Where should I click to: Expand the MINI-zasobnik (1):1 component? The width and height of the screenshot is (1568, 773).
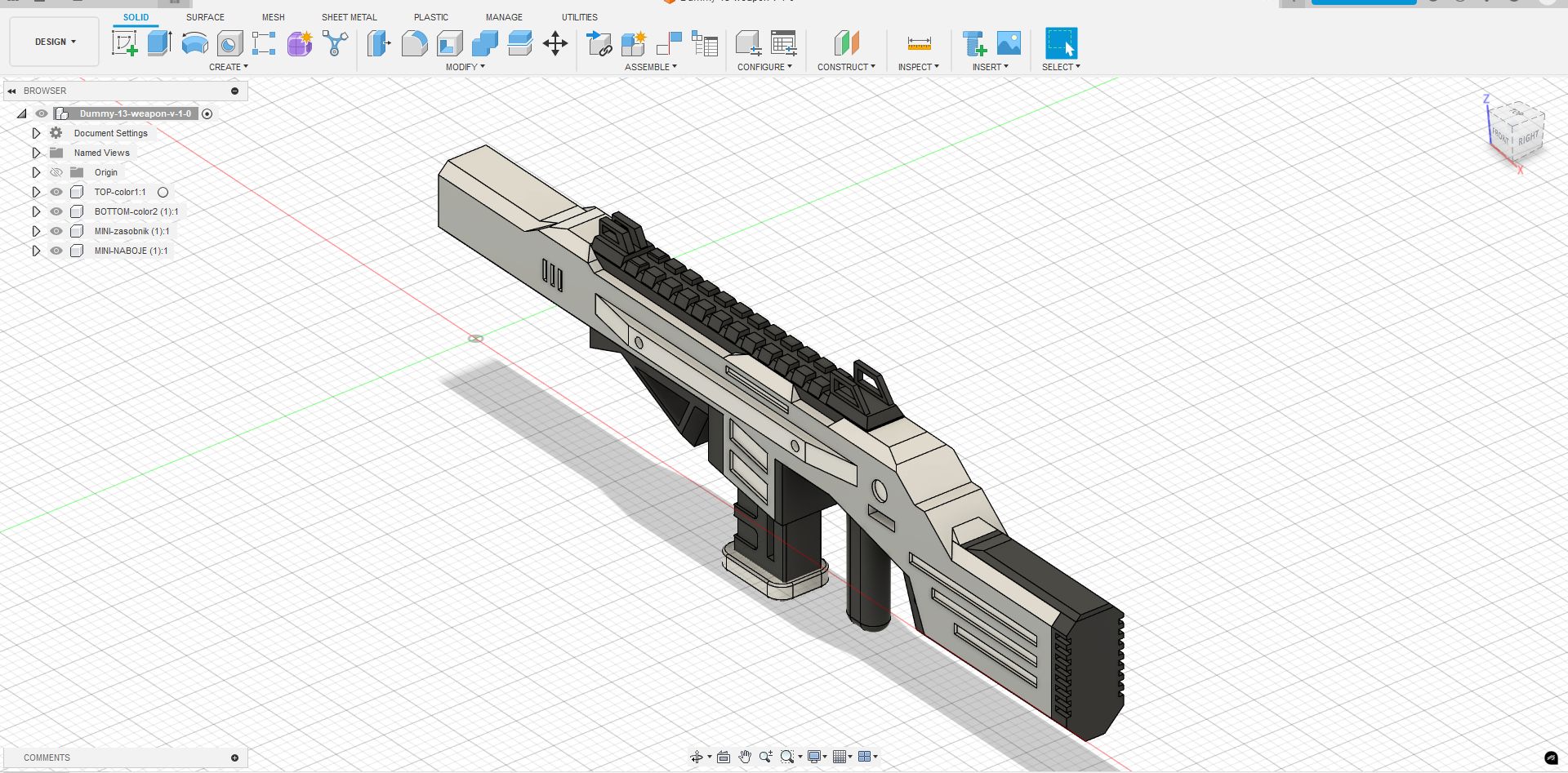tap(36, 231)
